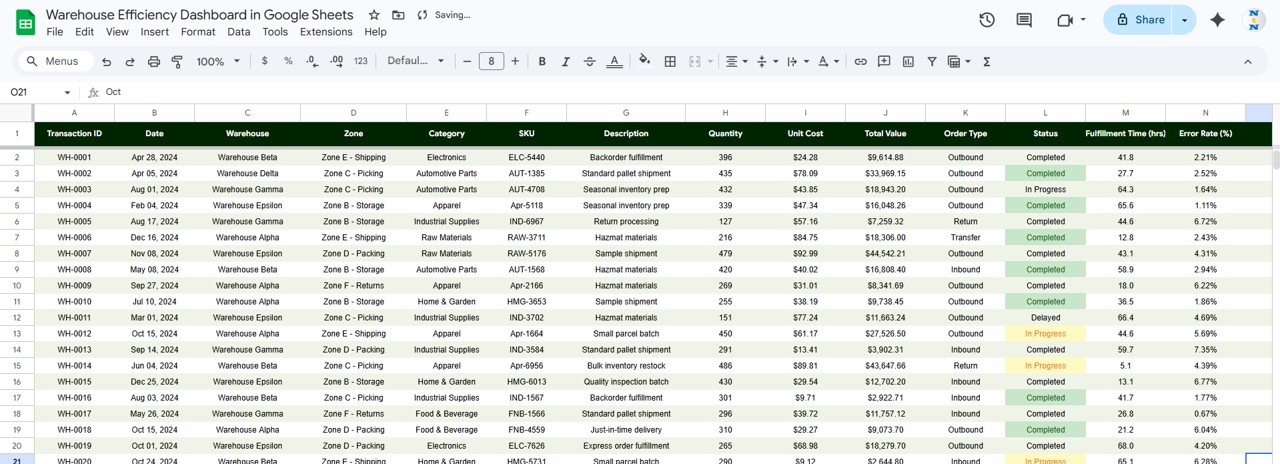Screen dimensions: 1280x464
Task: Toggle strikethrough formatting
Action: point(590,61)
